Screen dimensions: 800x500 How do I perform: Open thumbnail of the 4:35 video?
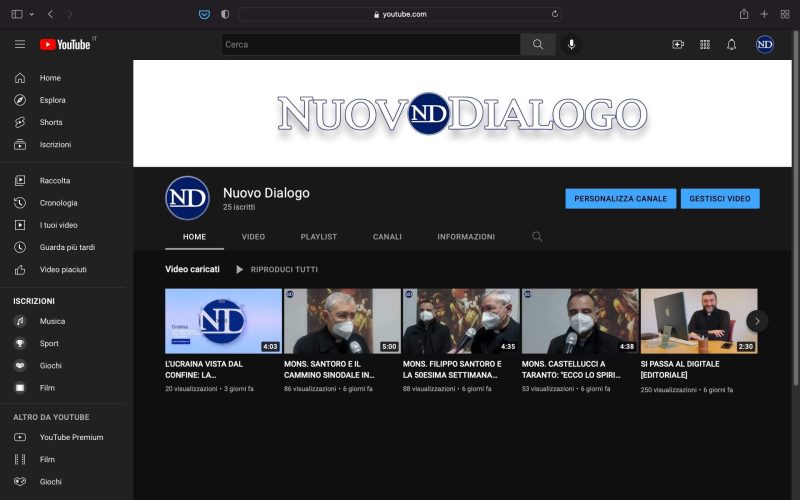coord(461,321)
